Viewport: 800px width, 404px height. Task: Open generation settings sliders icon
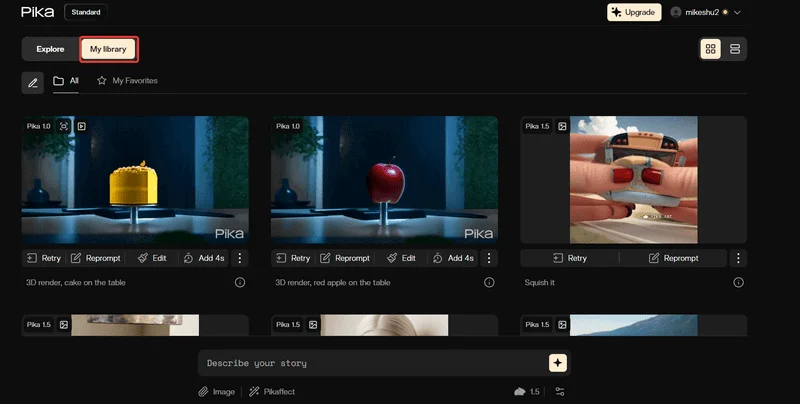coord(560,392)
